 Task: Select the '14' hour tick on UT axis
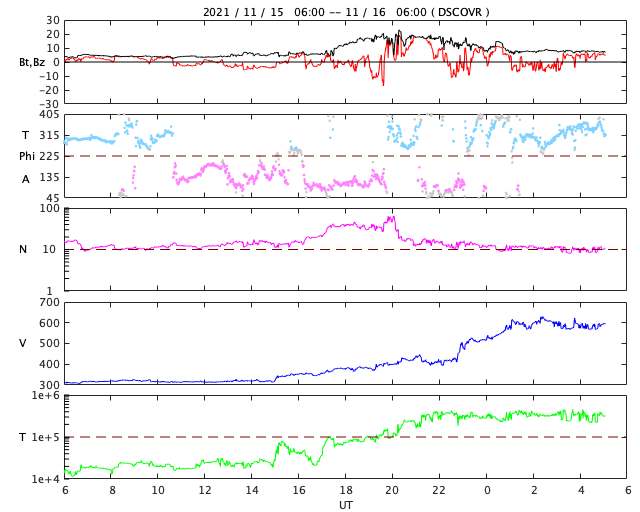[252, 490]
